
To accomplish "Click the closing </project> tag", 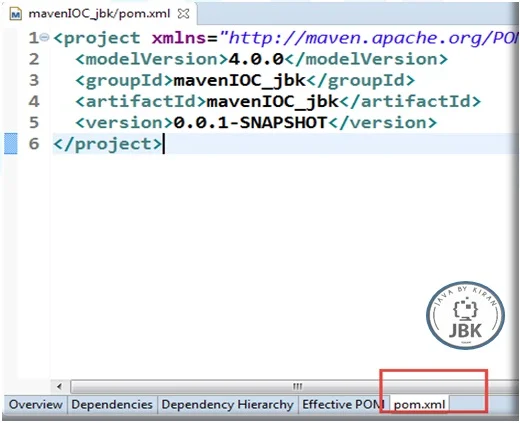I will click(x=107, y=144).
